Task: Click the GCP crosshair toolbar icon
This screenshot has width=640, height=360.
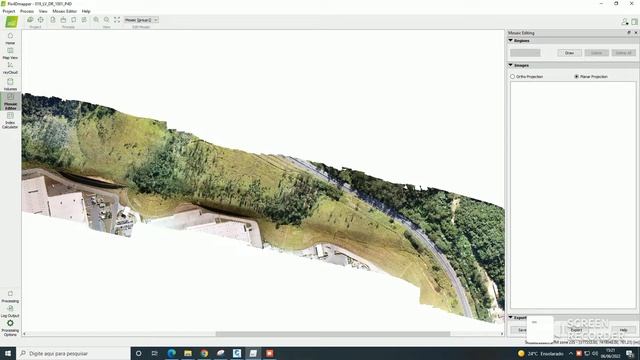Action: tap(41, 20)
